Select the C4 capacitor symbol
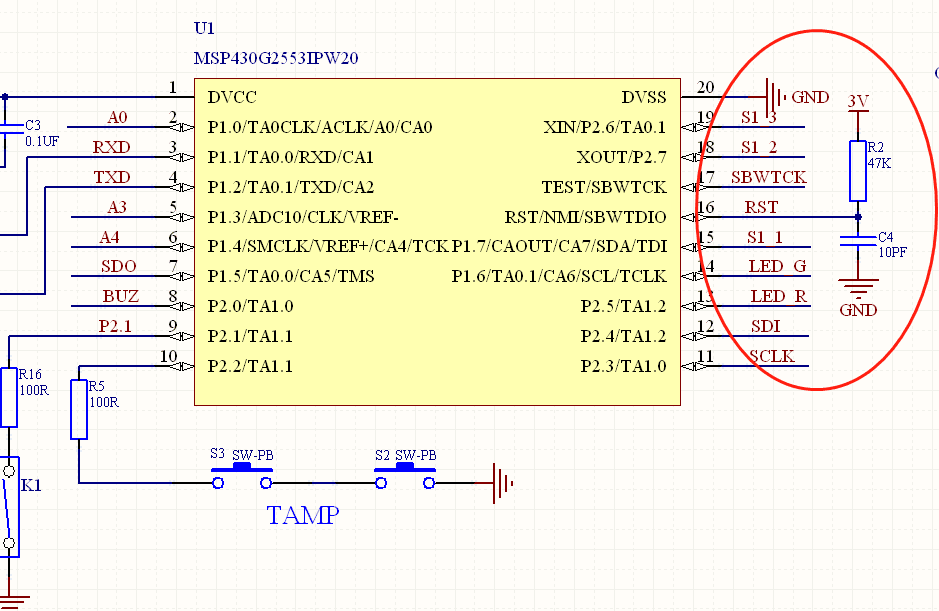 pos(858,240)
